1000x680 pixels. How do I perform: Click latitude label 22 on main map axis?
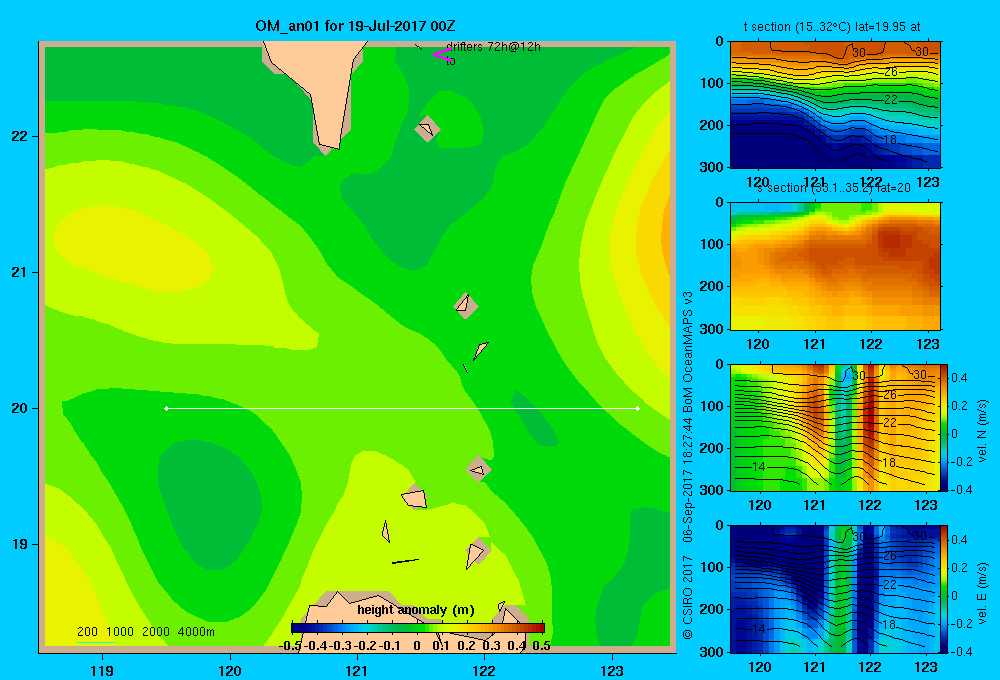pos(20,136)
